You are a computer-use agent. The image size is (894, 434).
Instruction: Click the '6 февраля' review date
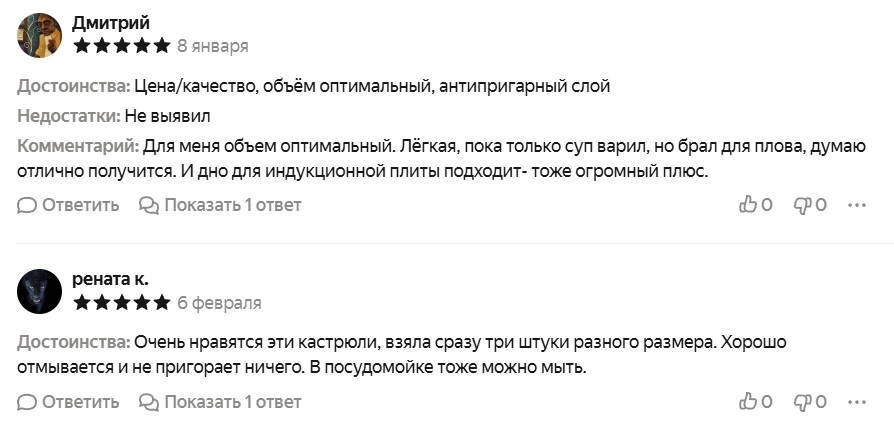[x=219, y=303]
